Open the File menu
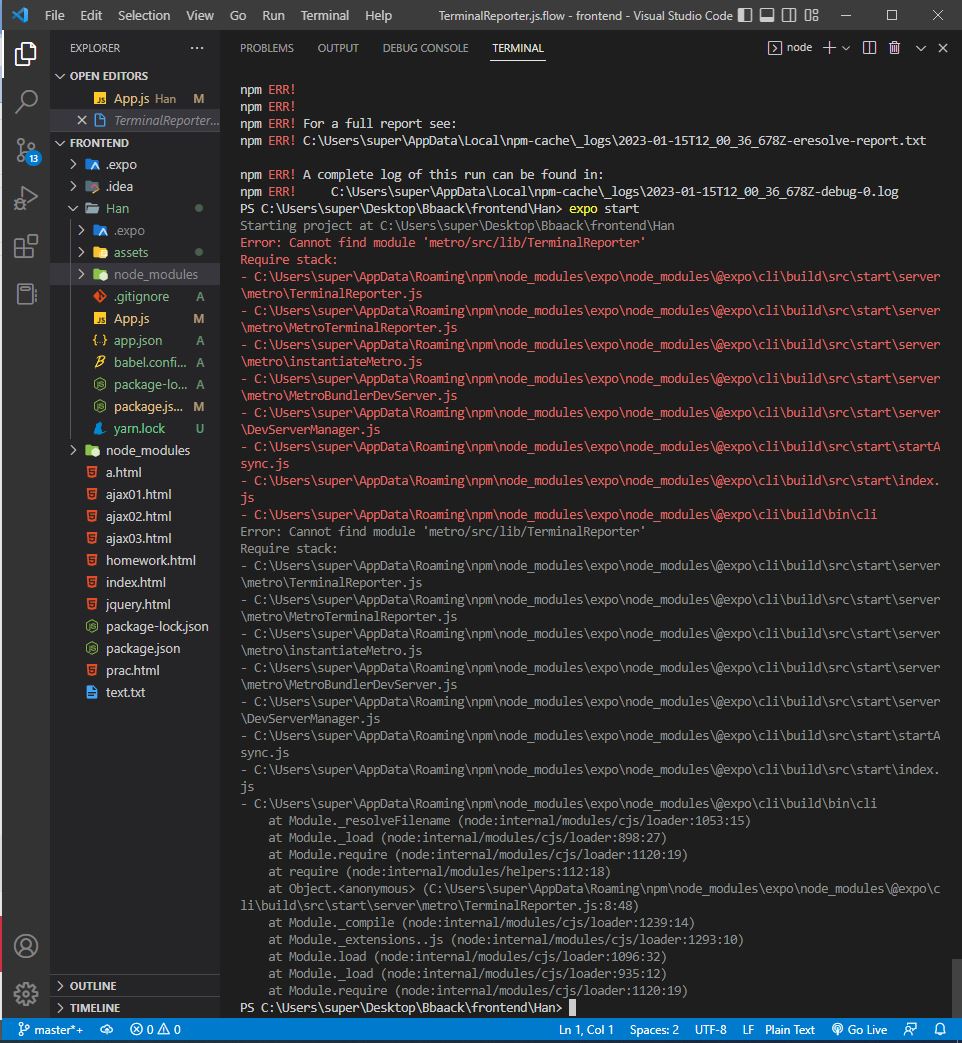This screenshot has width=962, height=1043. point(55,15)
